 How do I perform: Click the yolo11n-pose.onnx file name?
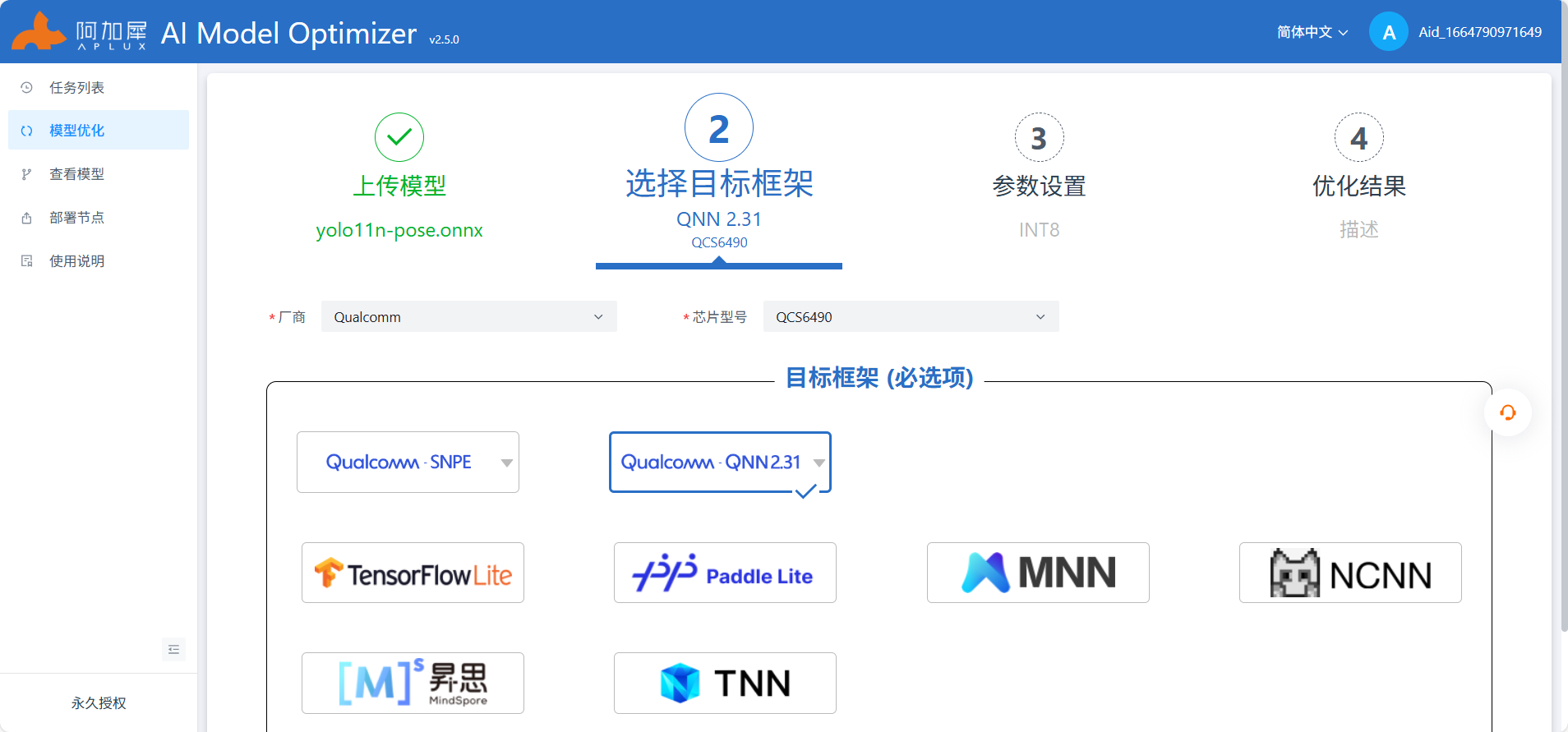[399, 230]
